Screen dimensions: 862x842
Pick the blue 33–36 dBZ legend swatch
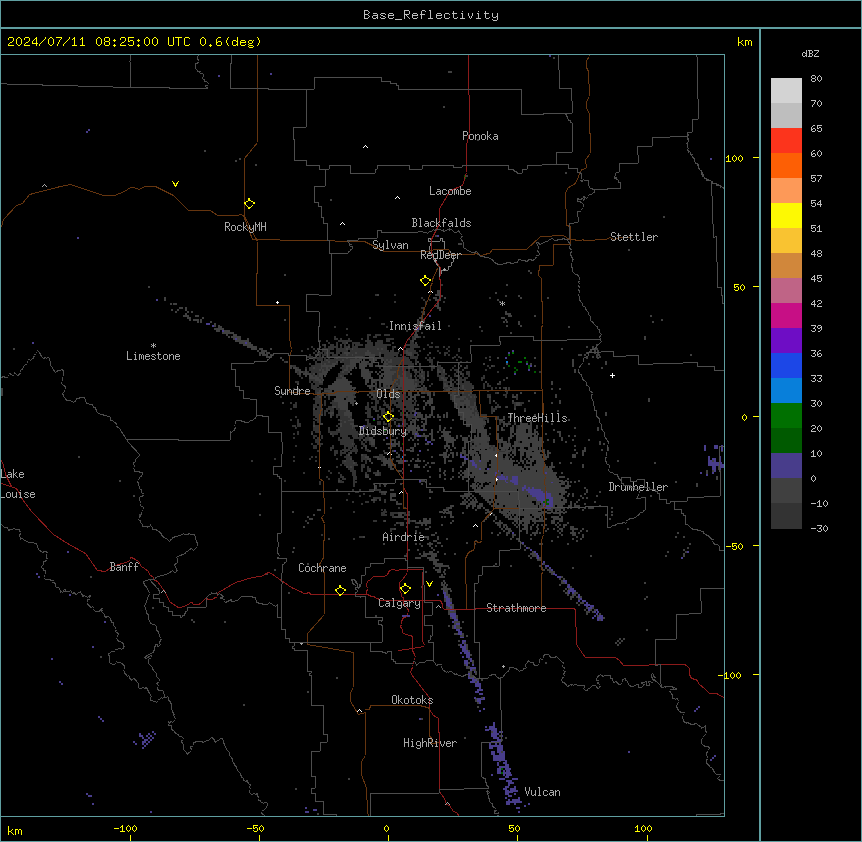point(786,365)
